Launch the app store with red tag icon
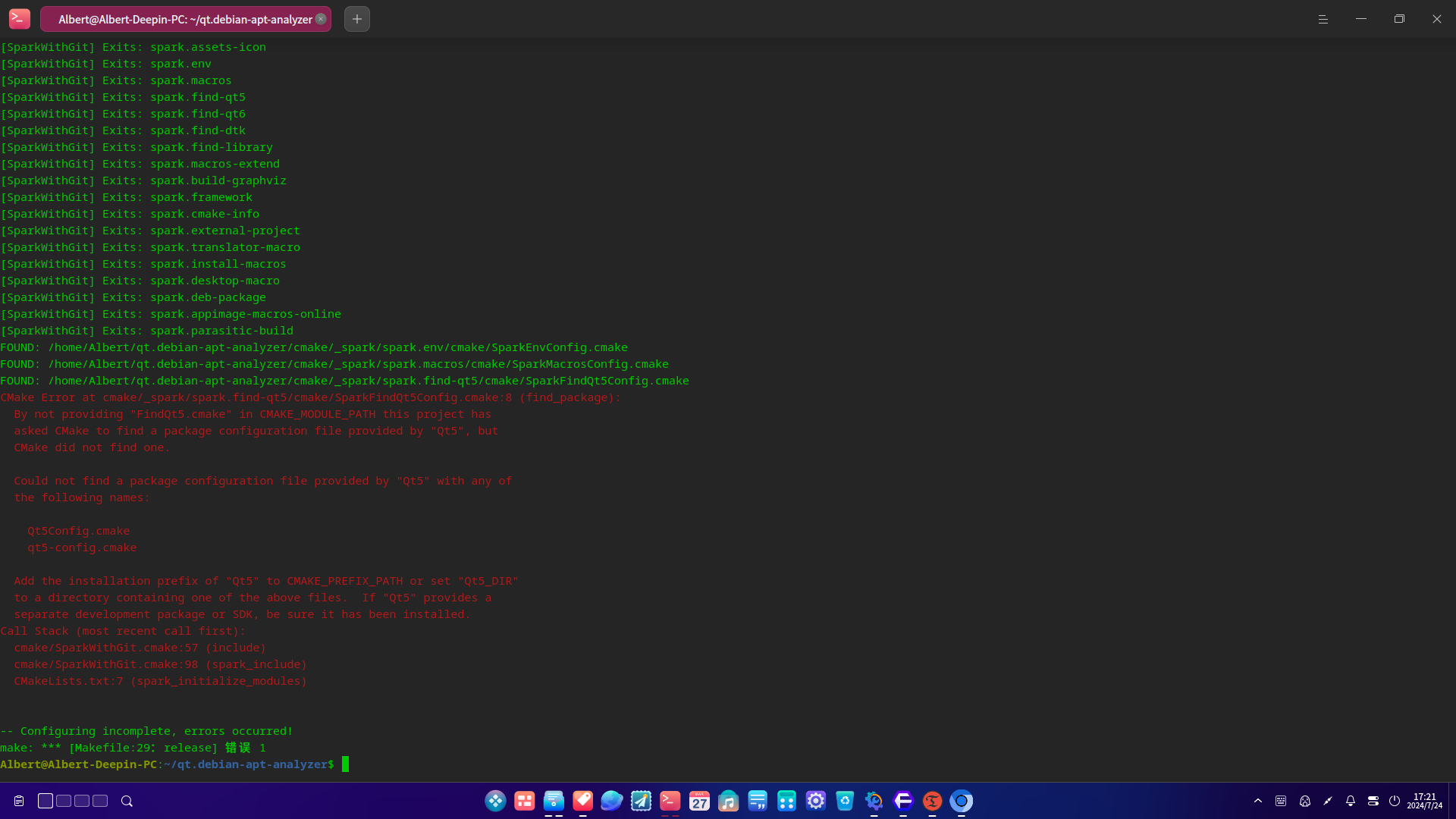 [x=583, y=801]
